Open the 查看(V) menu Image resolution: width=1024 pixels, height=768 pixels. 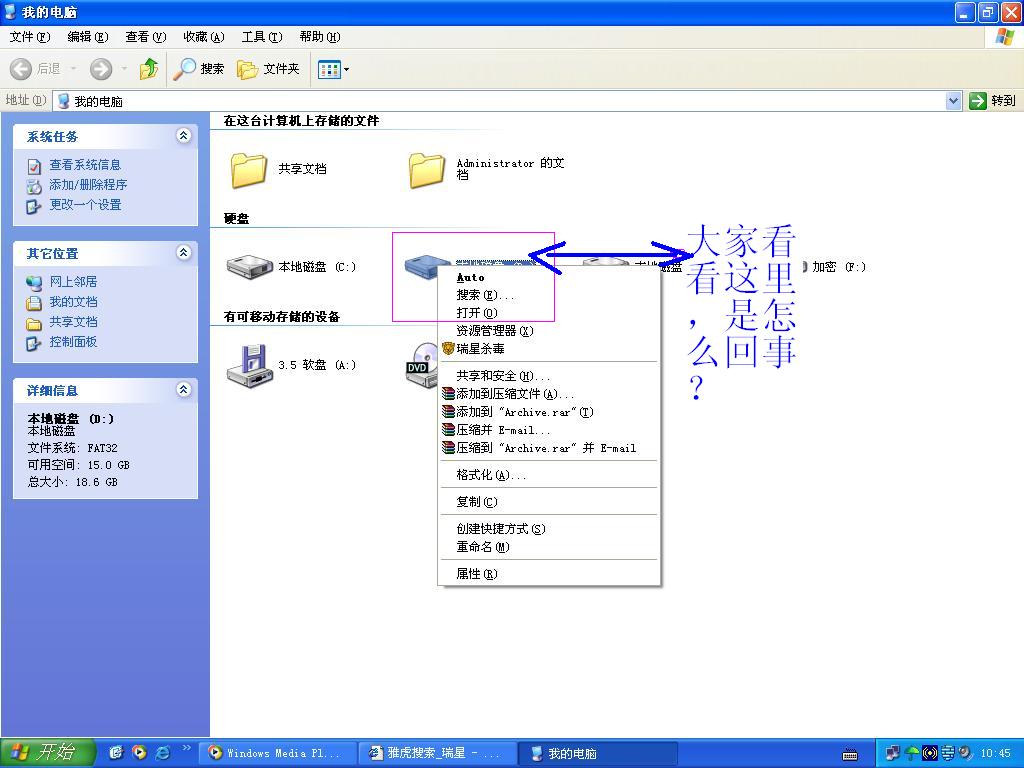coord(146,37)
